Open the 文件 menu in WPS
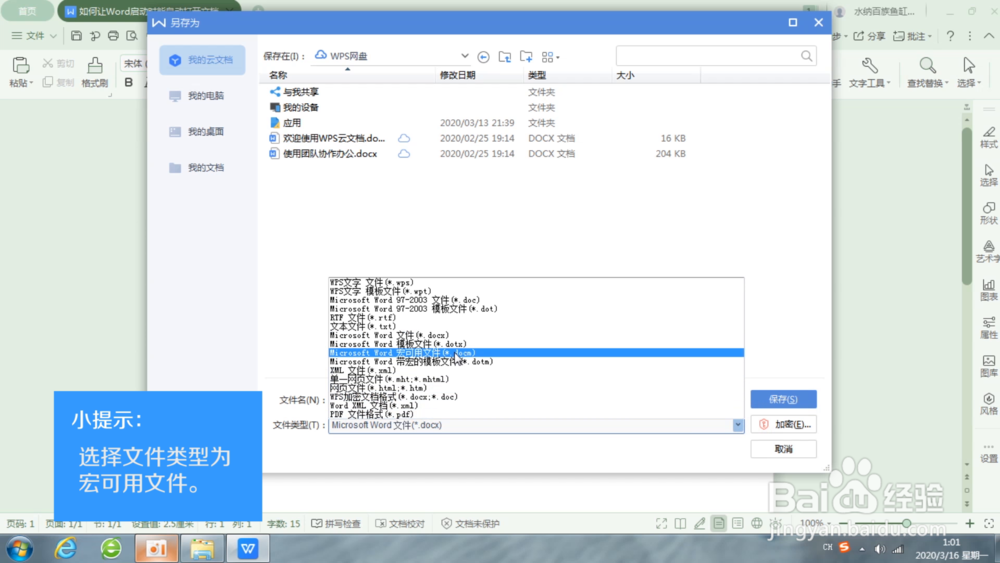Viewport: 1000px width, 563px height. point(34,36)
